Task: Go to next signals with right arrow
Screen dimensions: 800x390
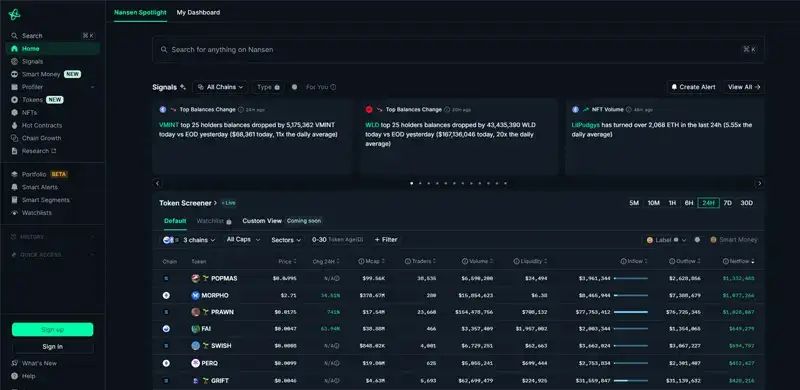Action: click(759, 183)
